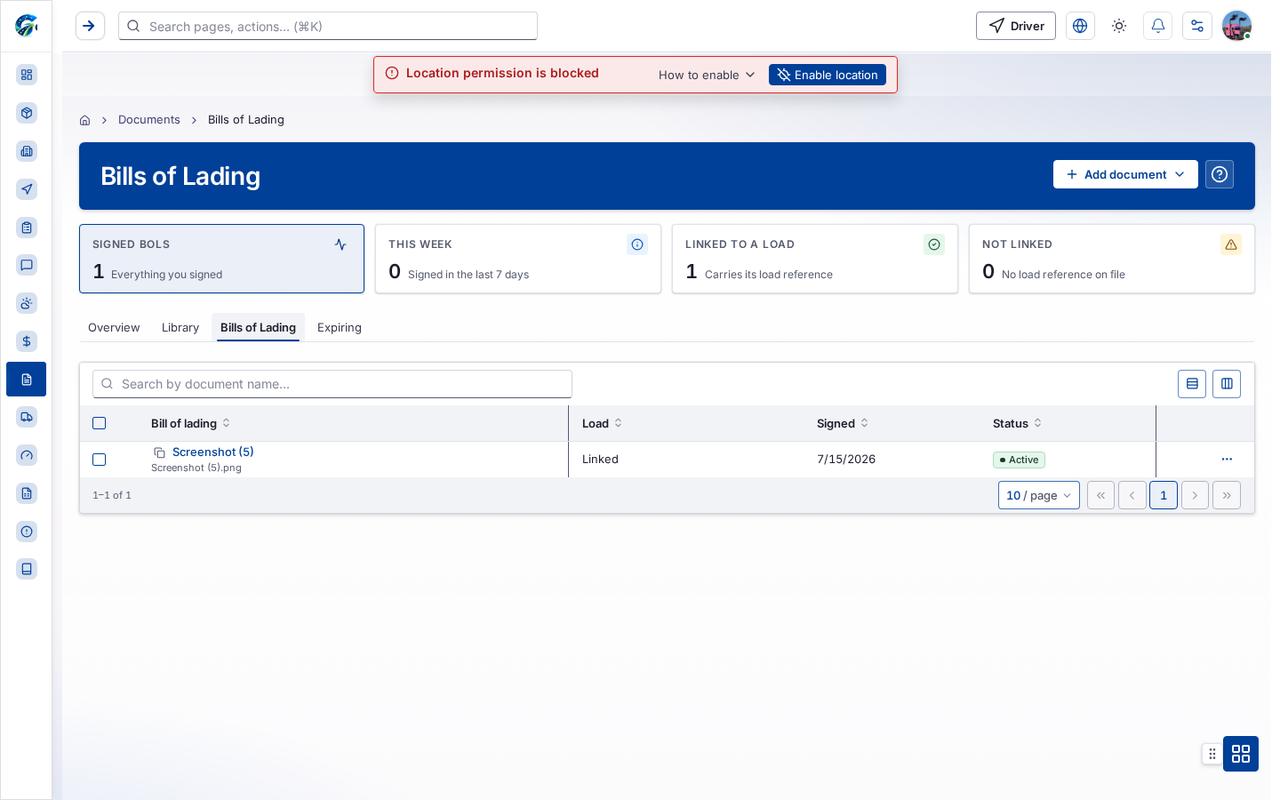Open the dashboard grid icon in sidebar
This screenshot has height=800, width=1280.
[x=27, y=75]
